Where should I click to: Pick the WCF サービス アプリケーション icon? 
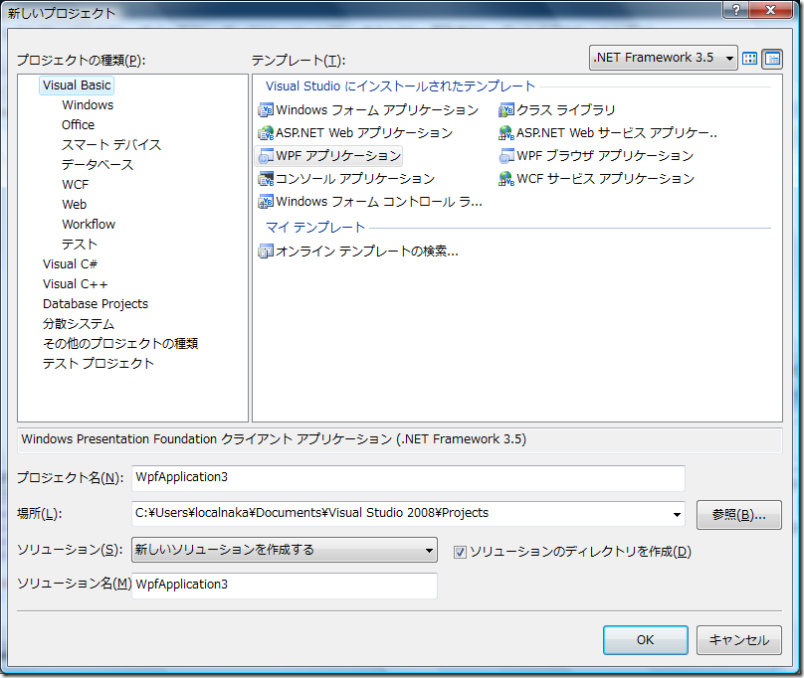(506, 179)
